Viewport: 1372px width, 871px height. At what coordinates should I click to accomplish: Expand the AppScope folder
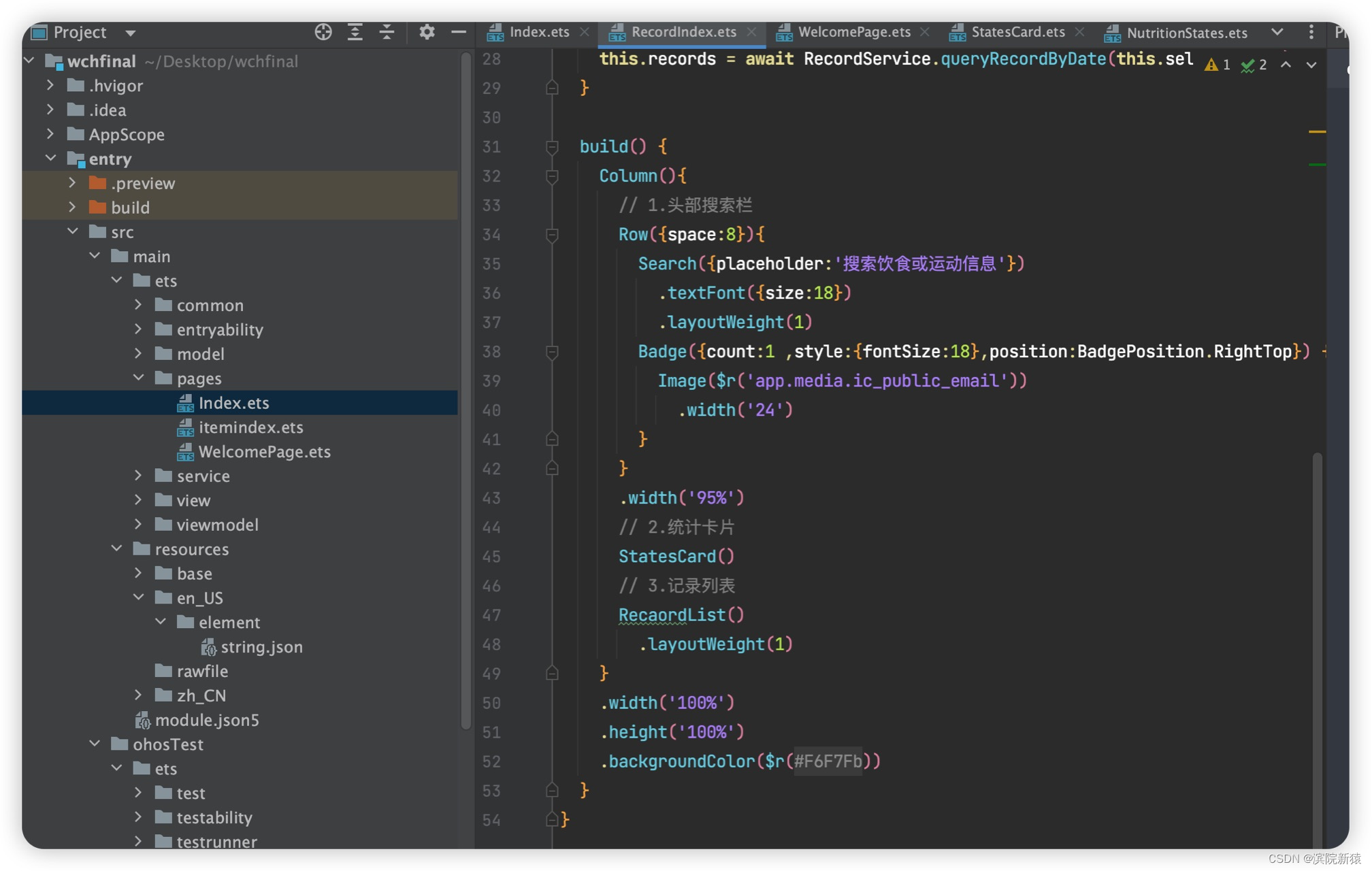point(50,134)
